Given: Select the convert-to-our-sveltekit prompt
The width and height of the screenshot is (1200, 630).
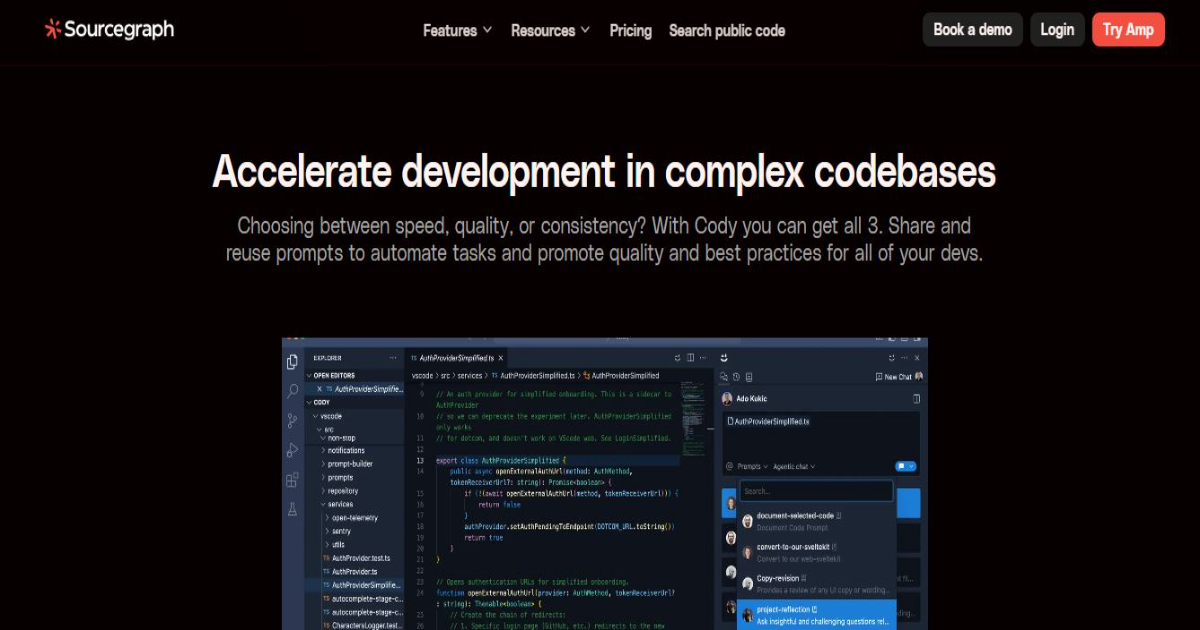Looking at the screenshot, I should click(x=817, y=552).
